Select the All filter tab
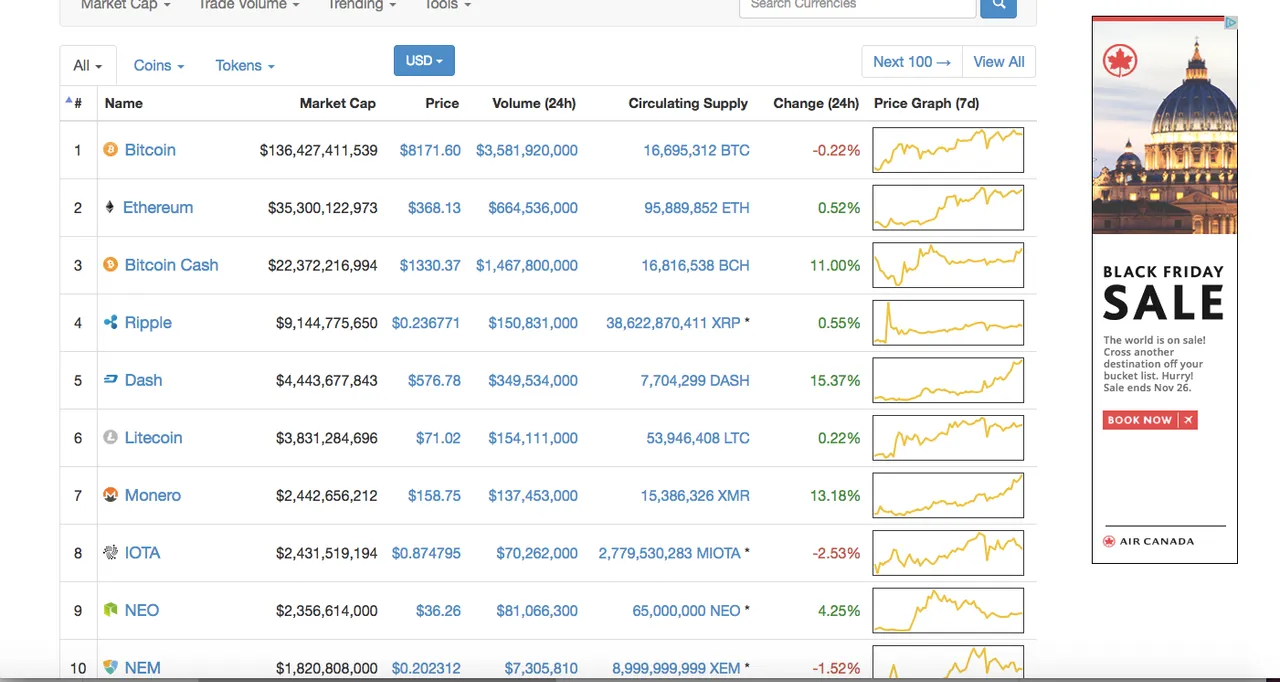 (x=88, y=65)
